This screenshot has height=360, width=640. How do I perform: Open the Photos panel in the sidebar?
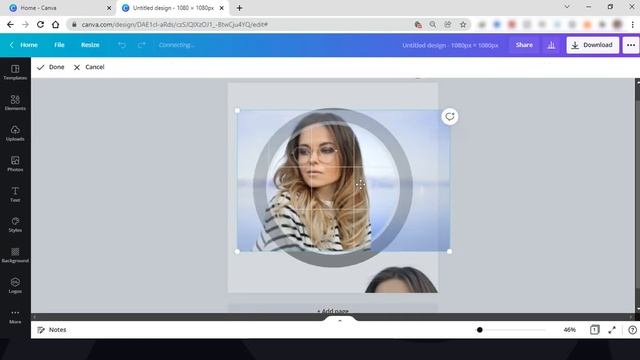pos(15,164)
